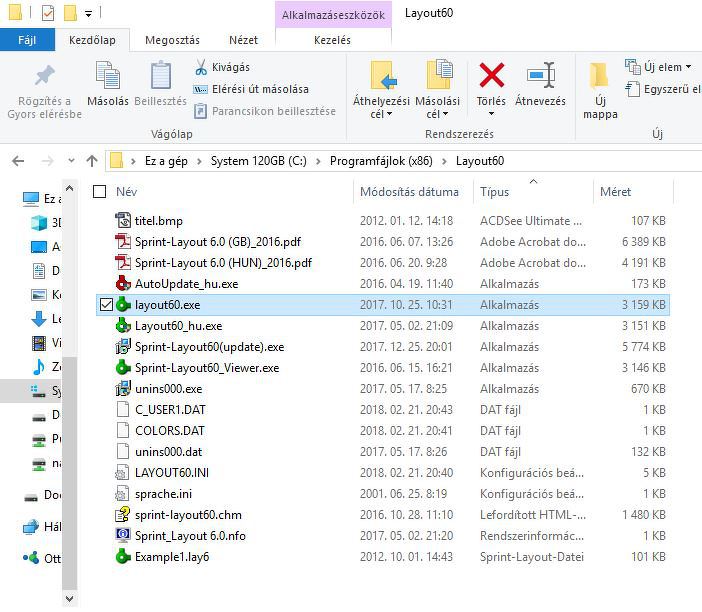Click the Sprint_Layout 6.0.nfo icon

click(123, 536)
